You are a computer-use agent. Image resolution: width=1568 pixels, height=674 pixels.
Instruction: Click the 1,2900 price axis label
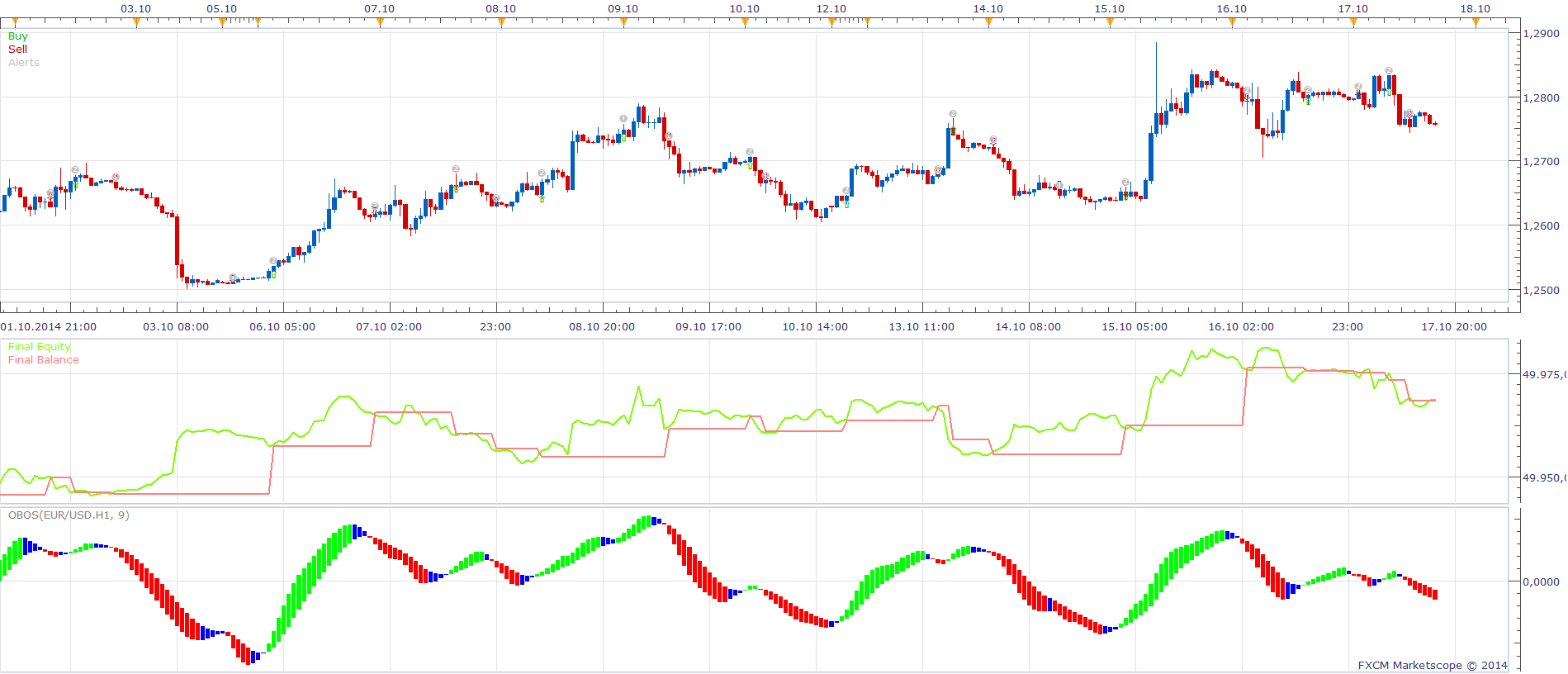click(x=1542, y=34)
